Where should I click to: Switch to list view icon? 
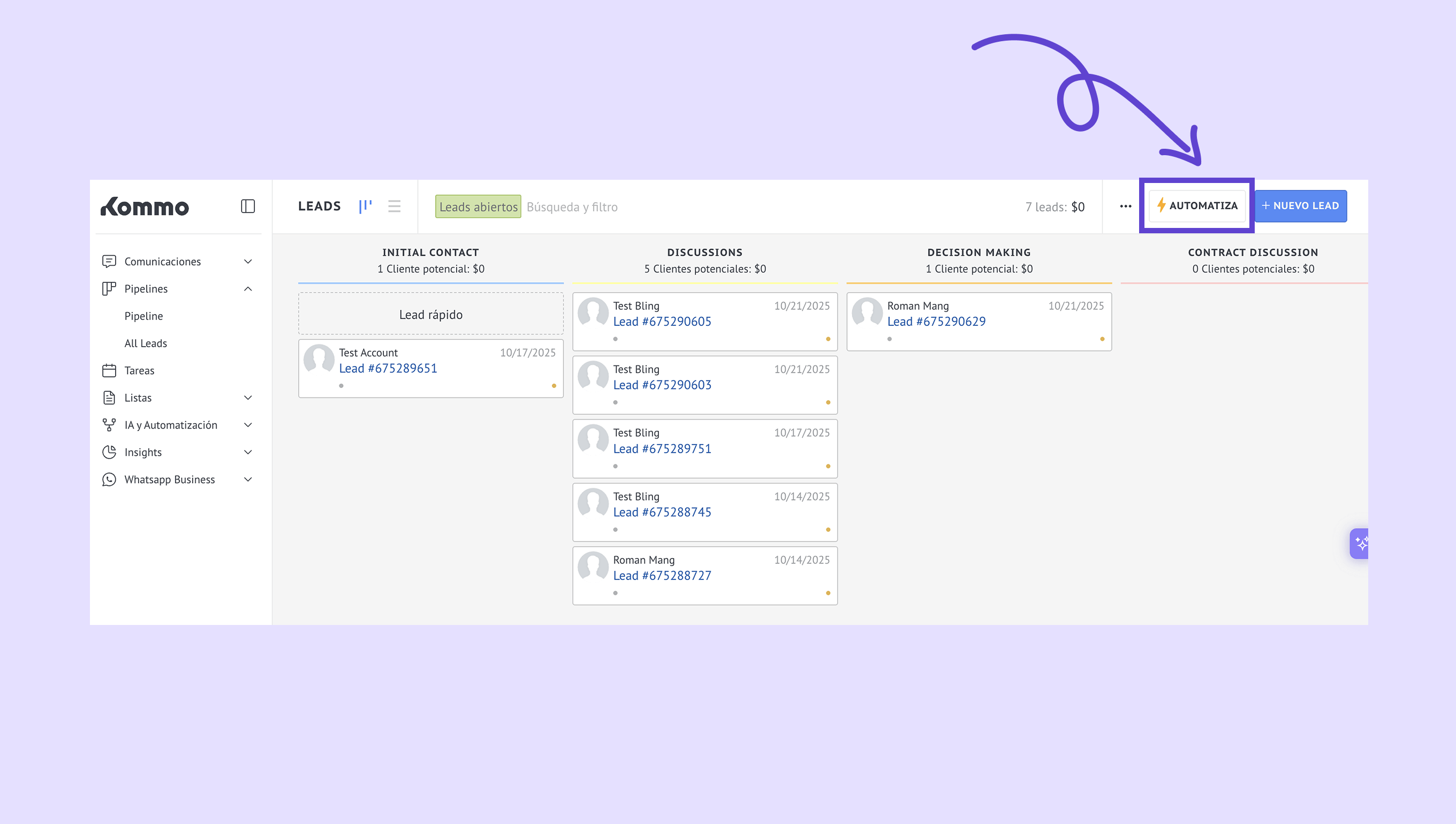pyautogui.click(x=394, y=206)
